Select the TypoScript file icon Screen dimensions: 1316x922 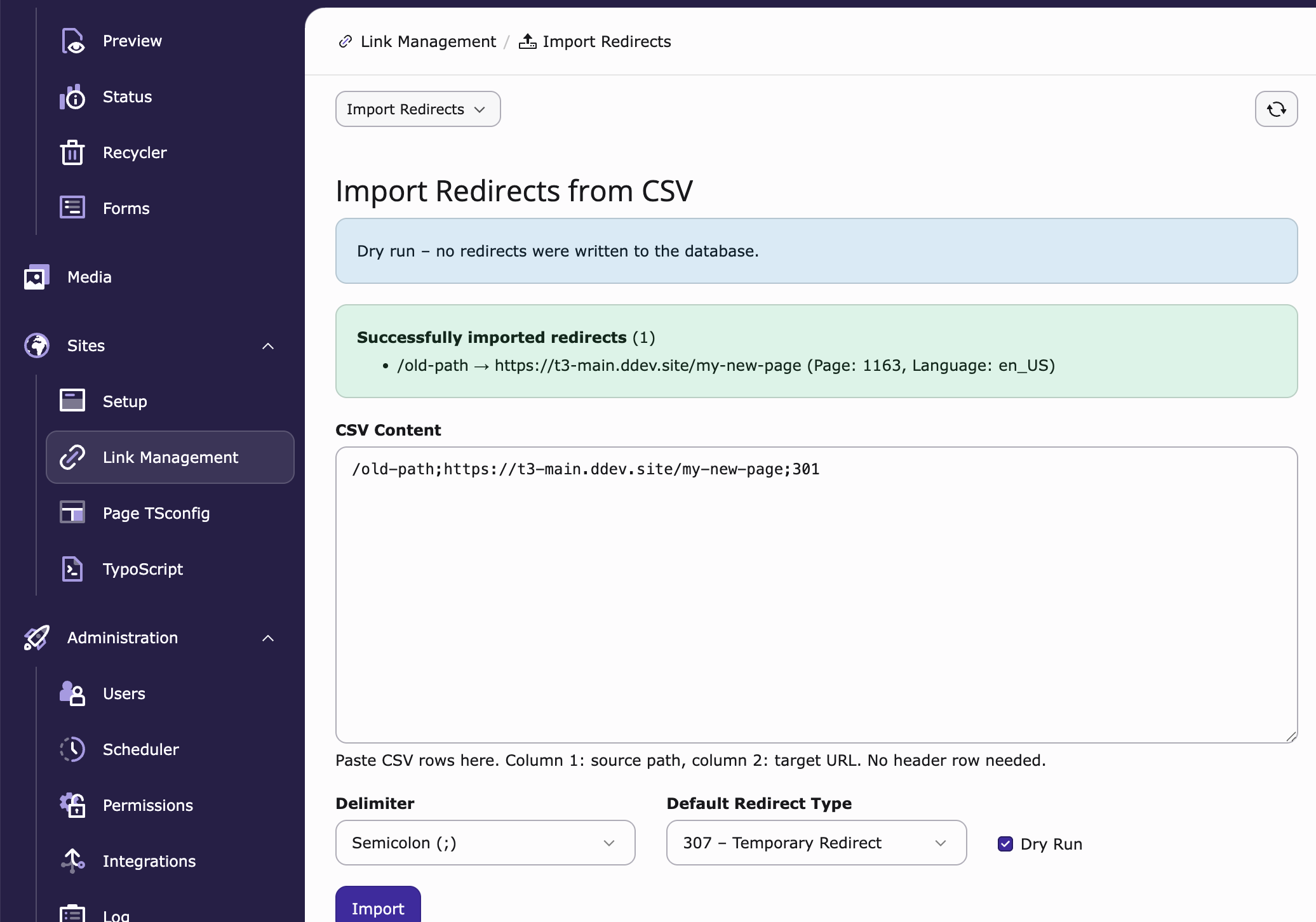coord(72,569)
